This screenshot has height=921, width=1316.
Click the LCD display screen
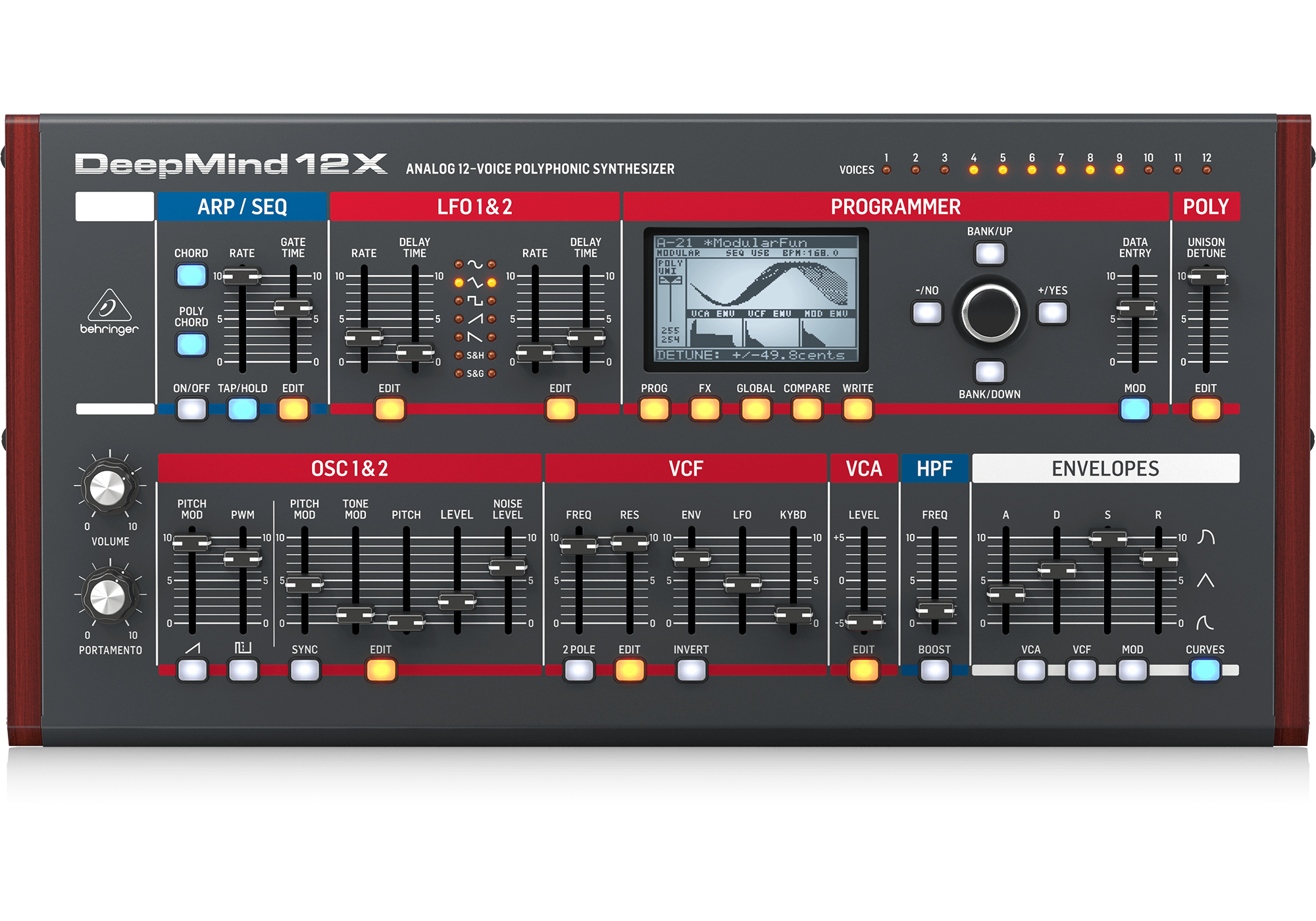(756, 299)
